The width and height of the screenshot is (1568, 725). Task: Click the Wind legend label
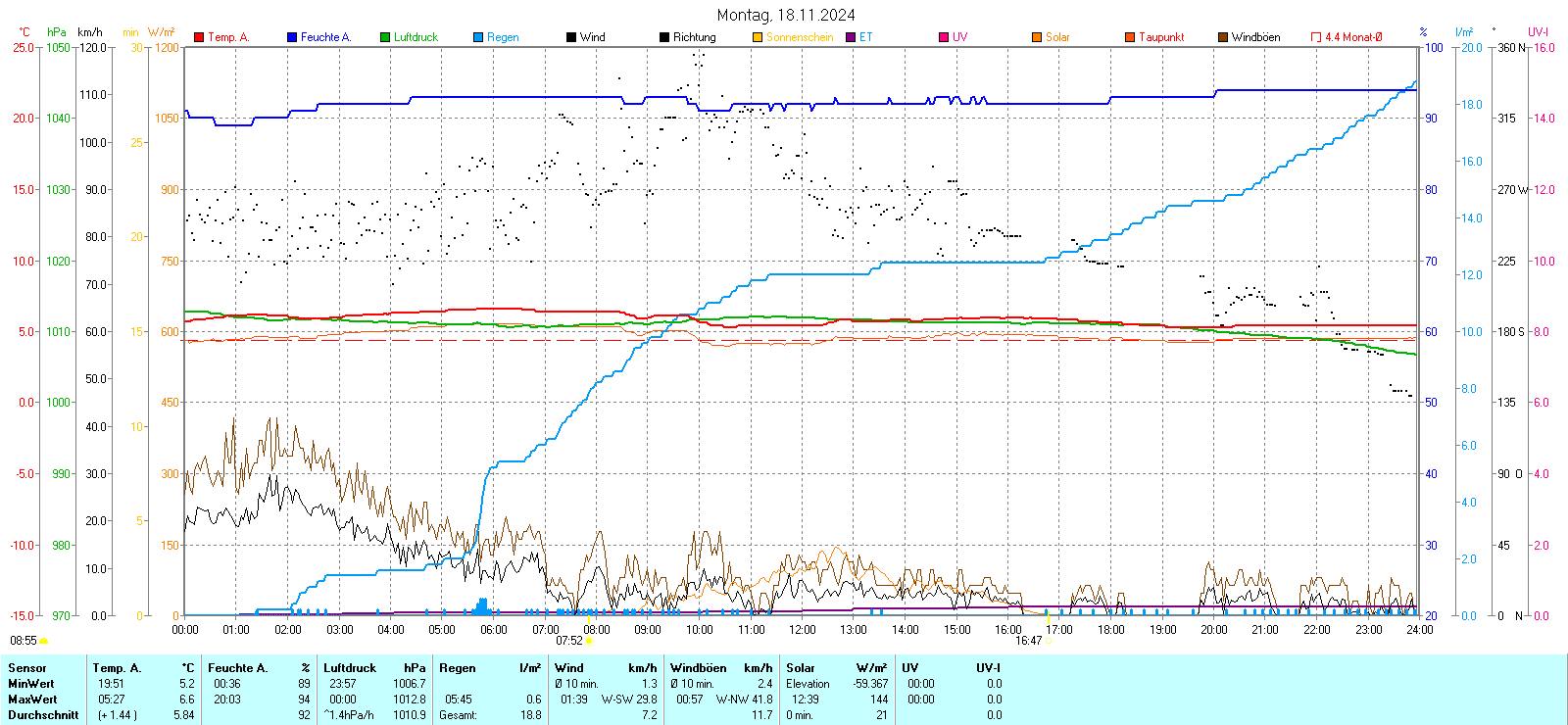(x=593, y=37)
